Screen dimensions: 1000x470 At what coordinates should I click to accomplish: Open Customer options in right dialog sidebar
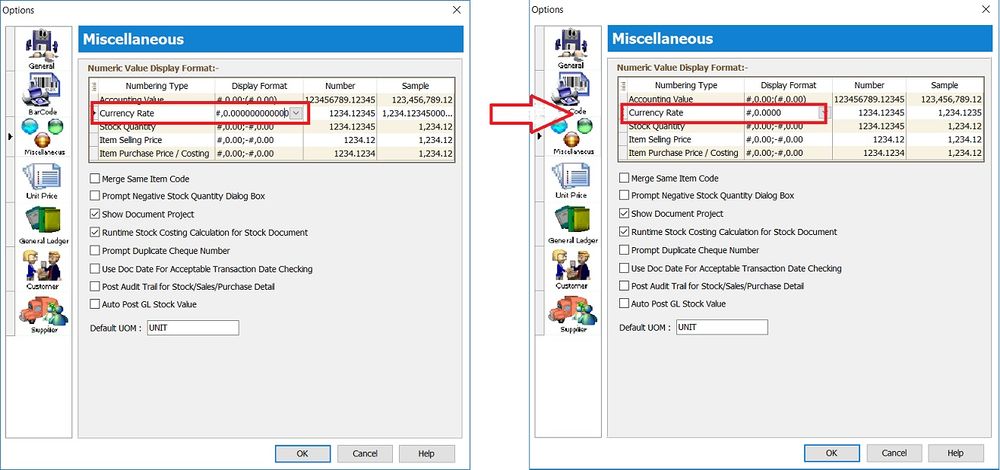click(572, 269)
